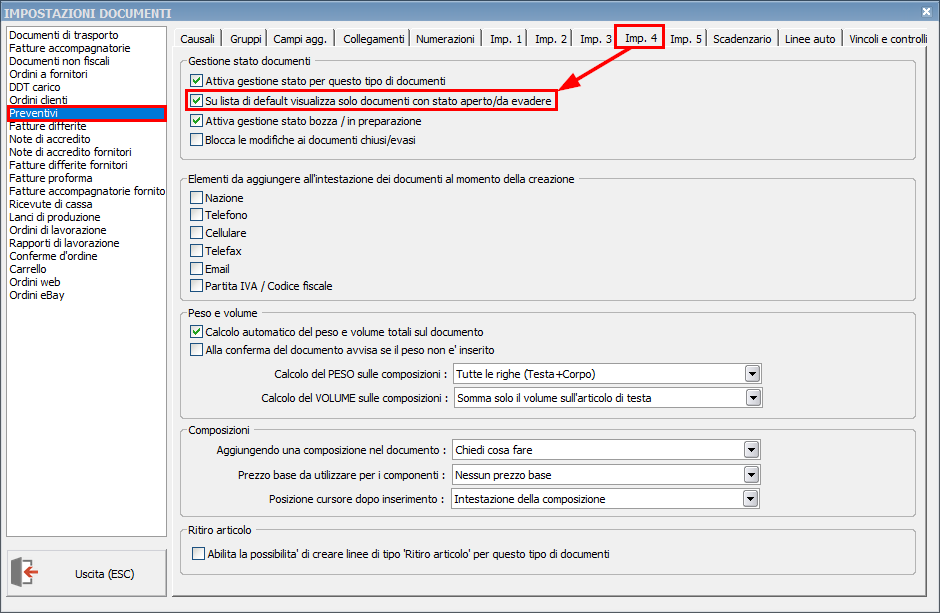
Task: Toggle Calcolo automatico del peso e volume
Action: (x=196, y=331)
